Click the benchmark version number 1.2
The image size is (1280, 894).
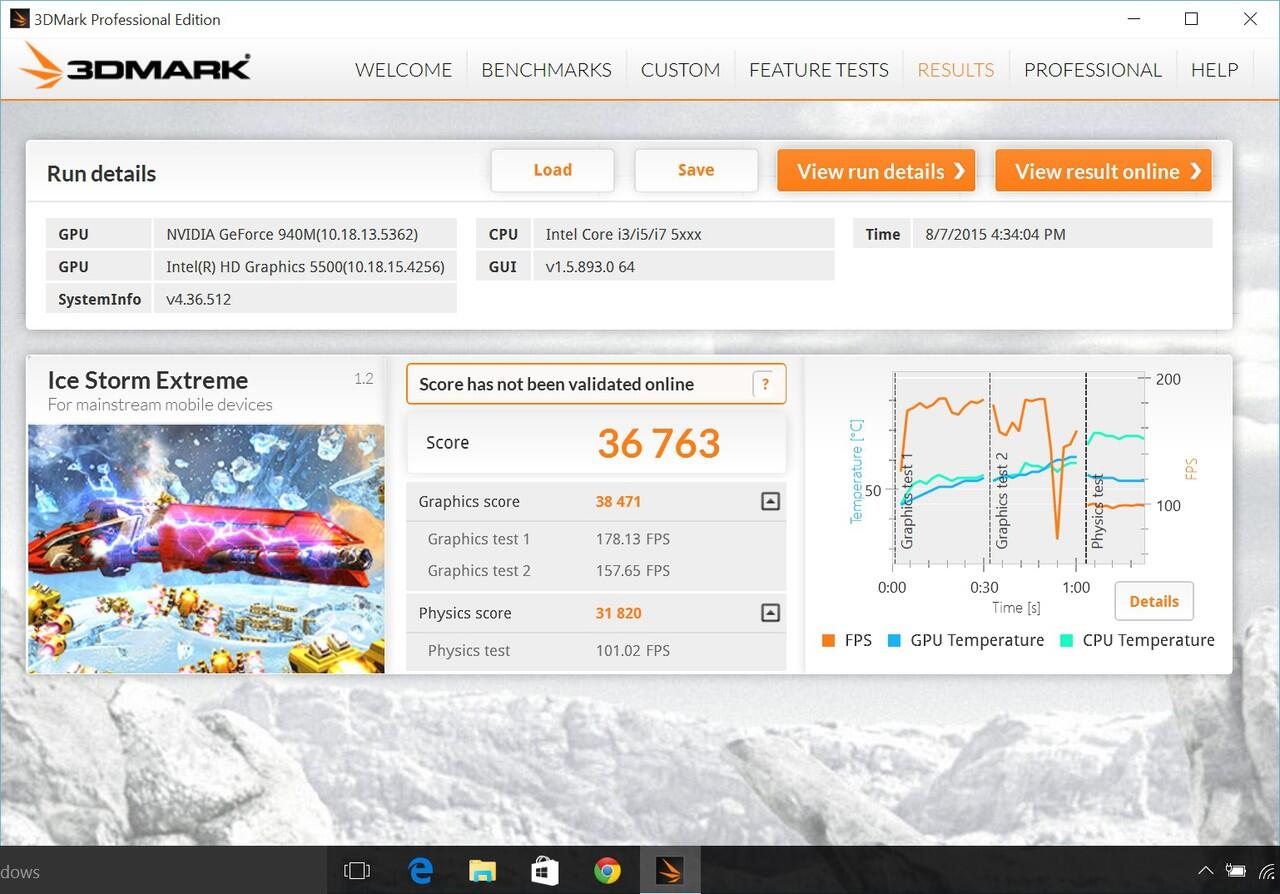tap(364, 379)
